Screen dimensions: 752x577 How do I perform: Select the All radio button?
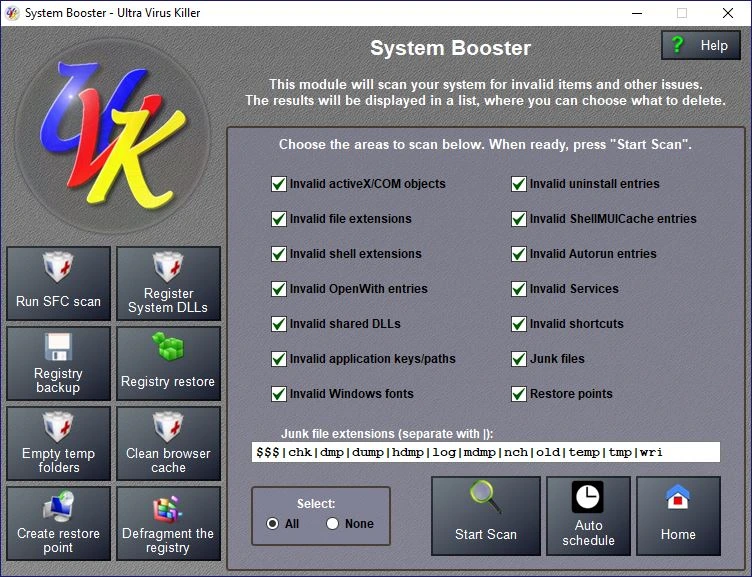(x=272, y=523)
